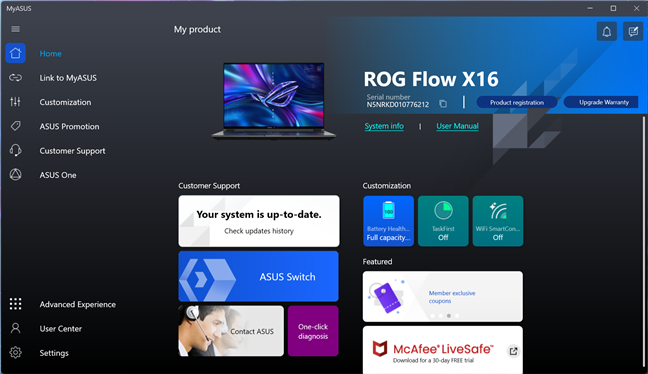Open the User Center menu item
Viewport: 648px width, 374px height.
[x=61, y=329]
